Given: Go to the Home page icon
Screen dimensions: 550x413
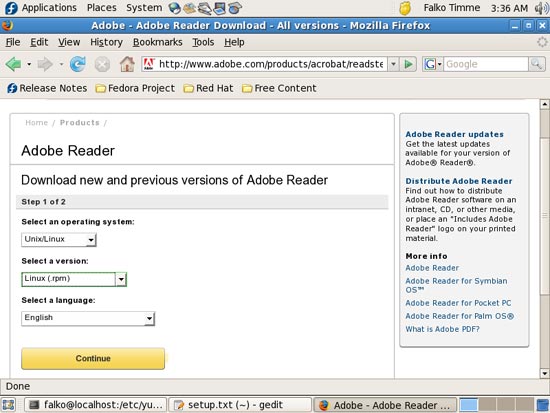Looking at the screenshot, I should [x=127, y=64].
